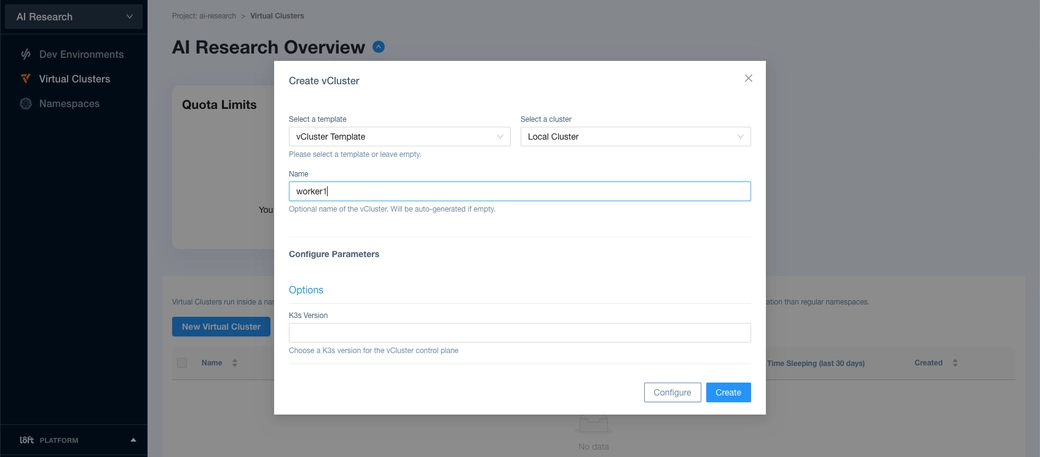Focus the Name input field containing worker1

point(519,191)
